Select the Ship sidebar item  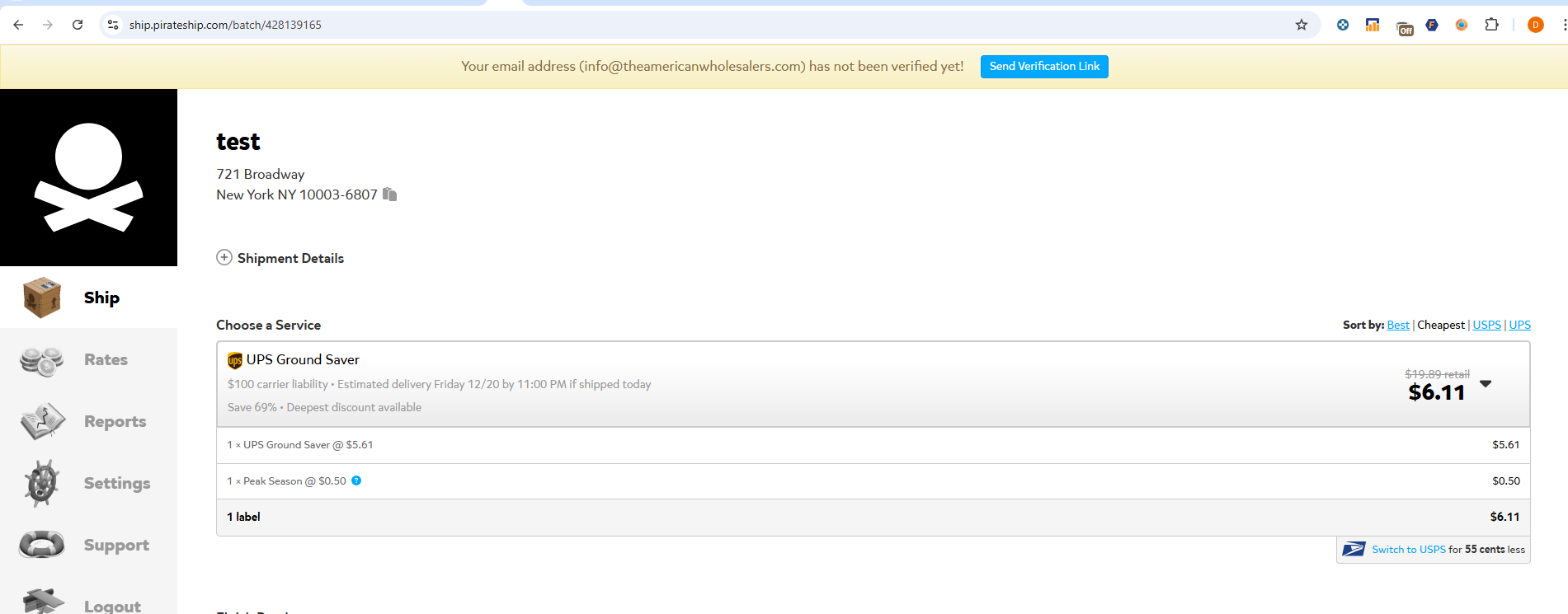tap(88, 298)
